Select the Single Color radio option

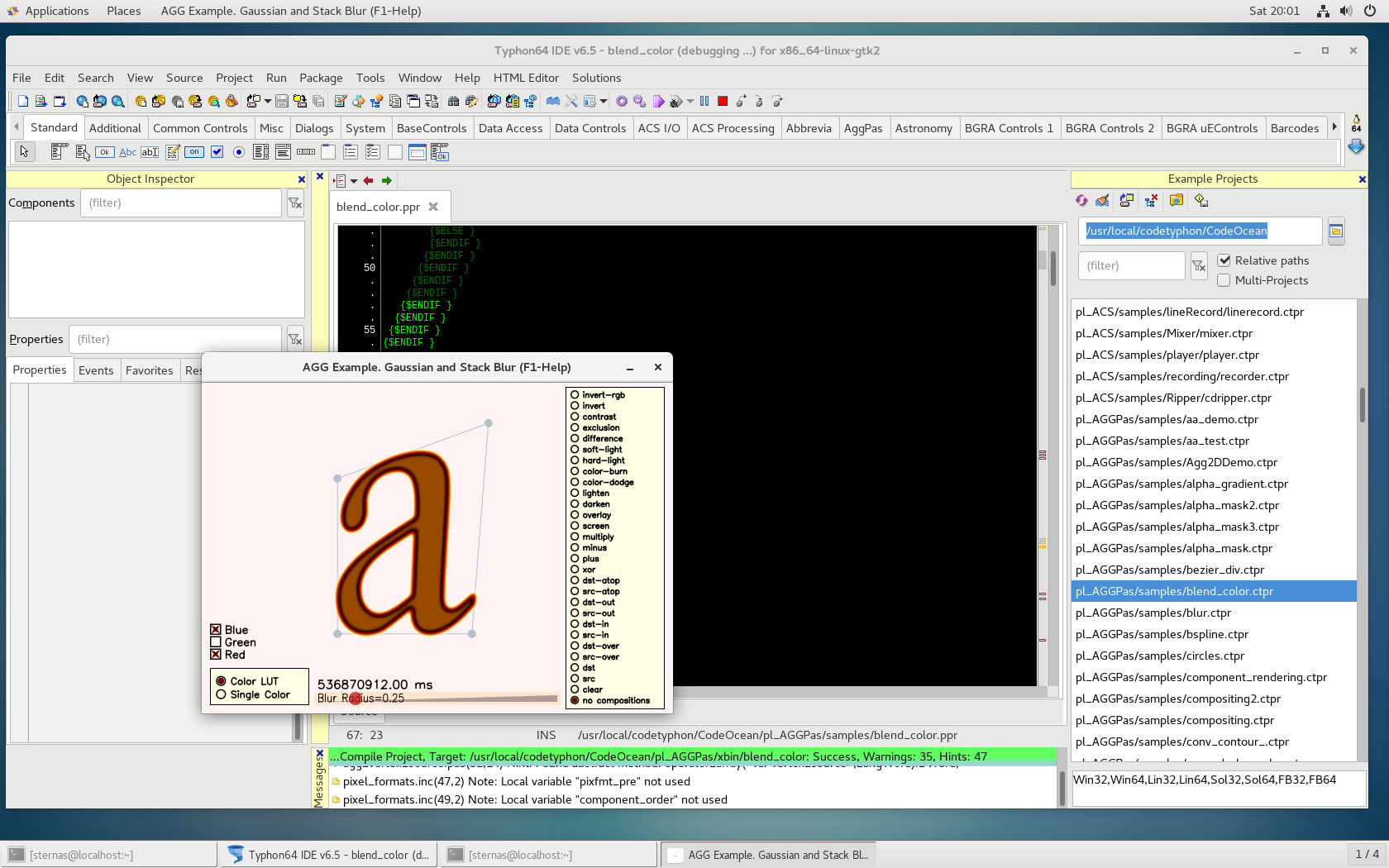click(x=222, y=694)
